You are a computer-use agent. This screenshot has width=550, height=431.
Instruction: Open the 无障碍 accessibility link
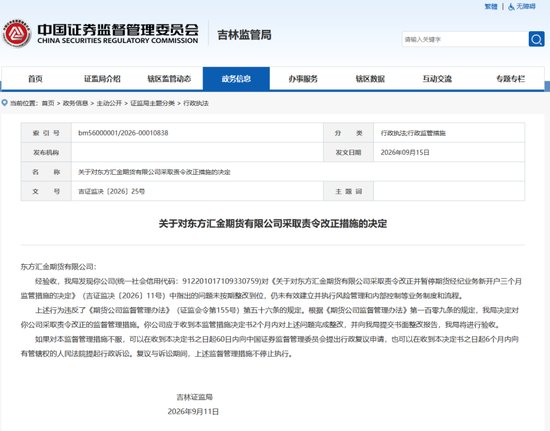[x=525, y=6]
